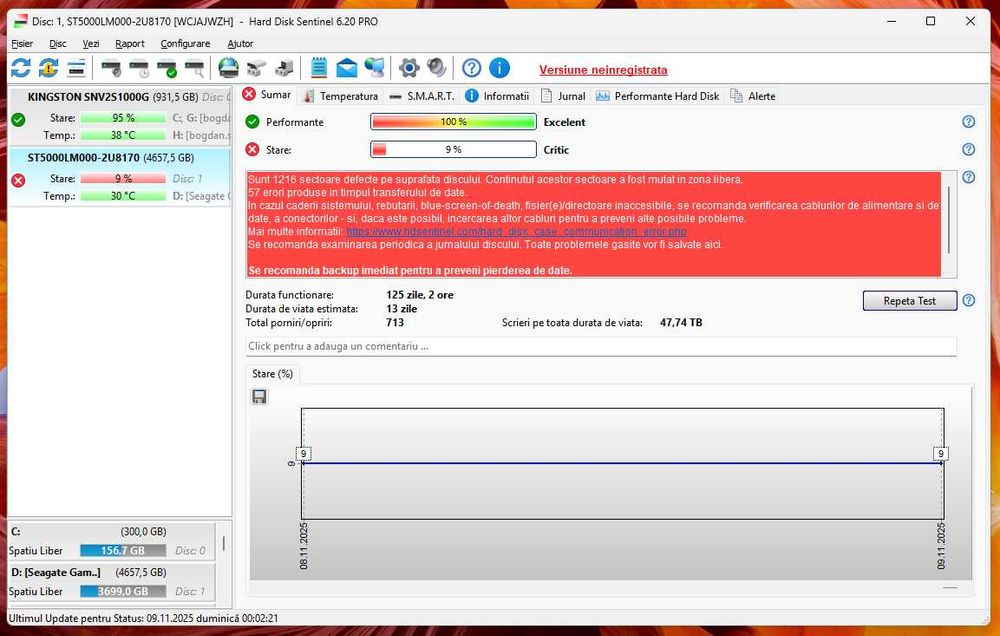Click the blue info toolbar icon

click(499, 68)
